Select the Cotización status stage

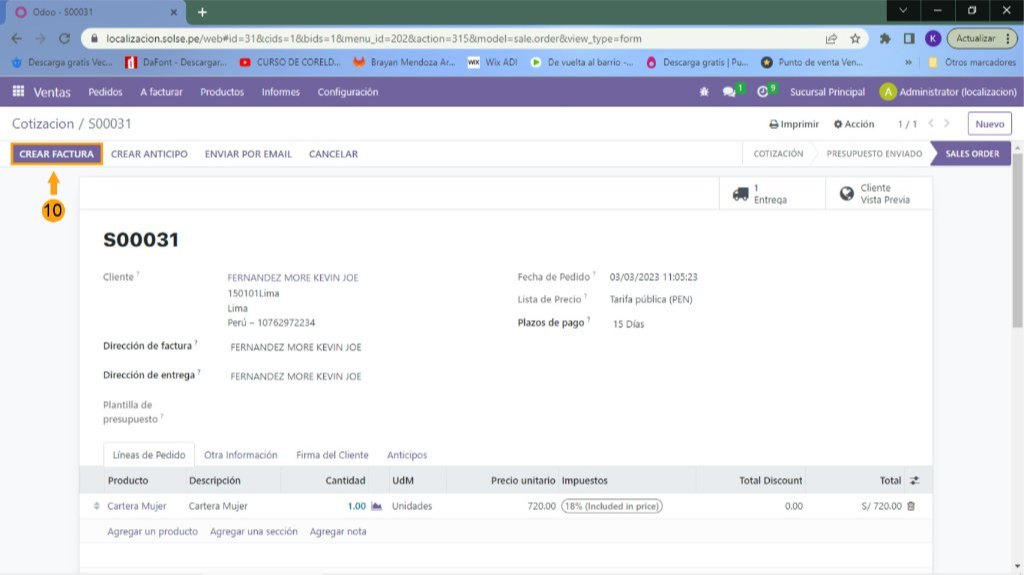778,154
